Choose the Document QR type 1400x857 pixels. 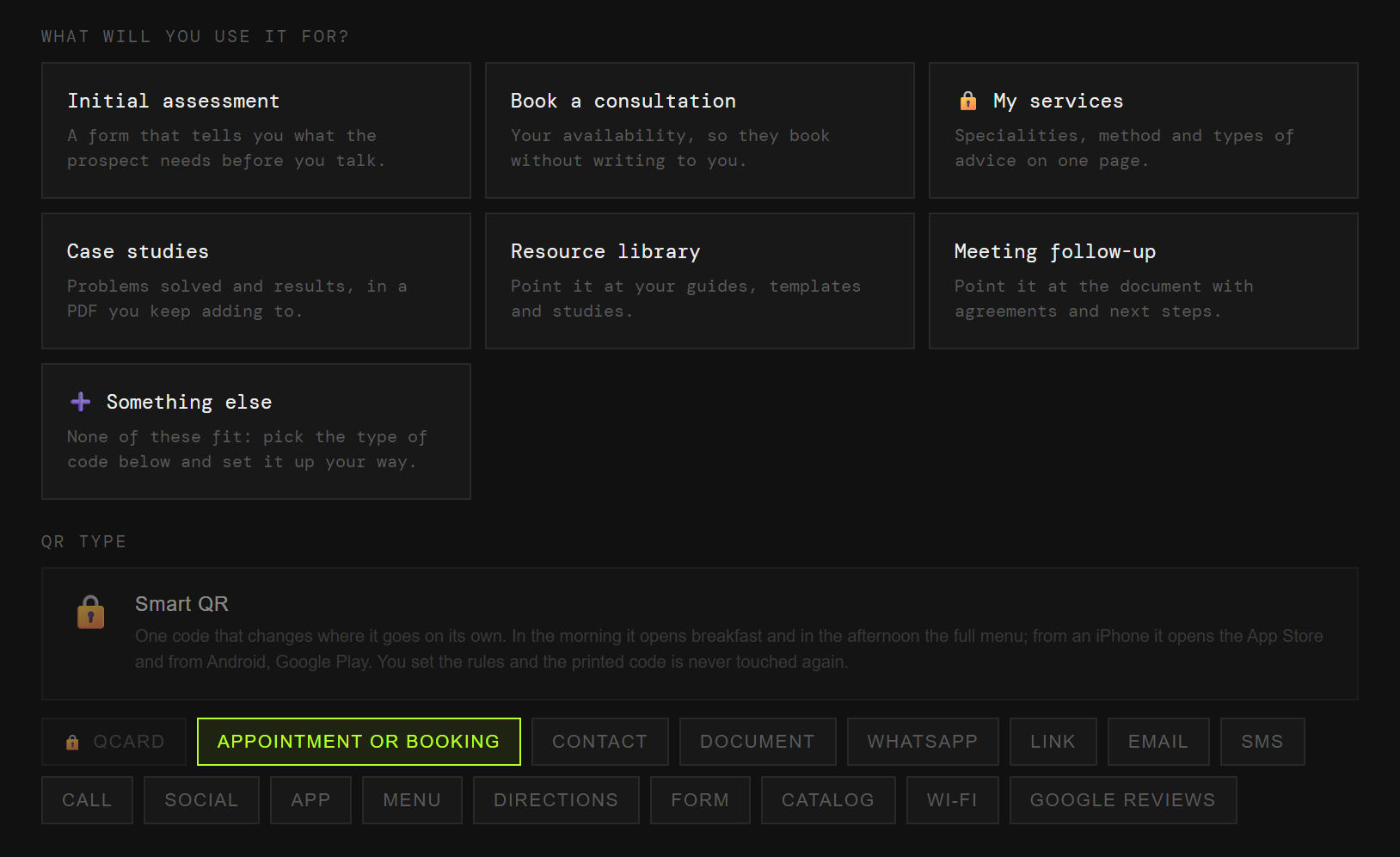[x=758, y=742]
